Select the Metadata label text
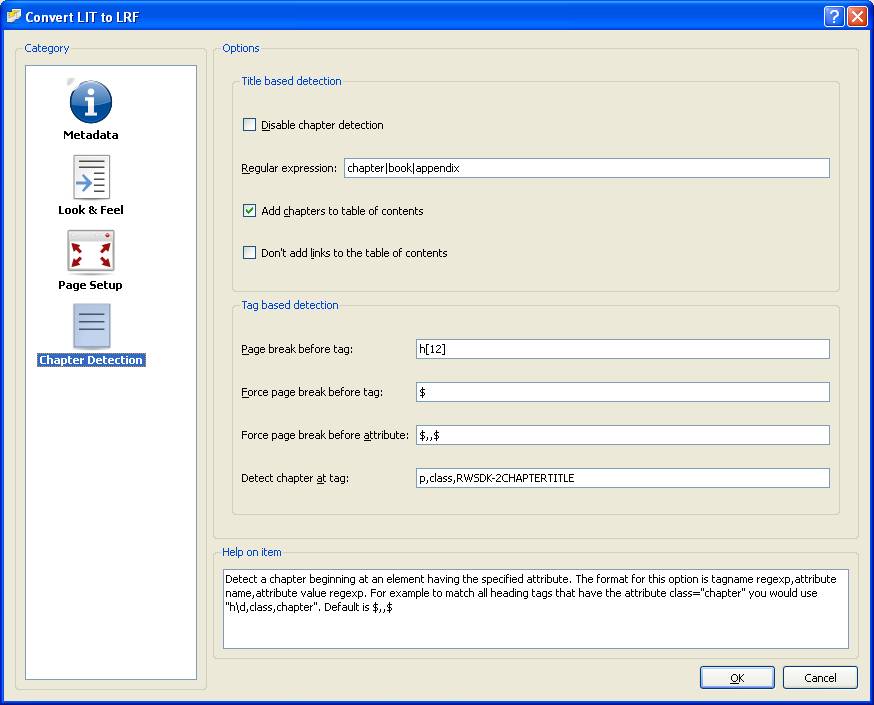874x705 pixels. point(91,135)
